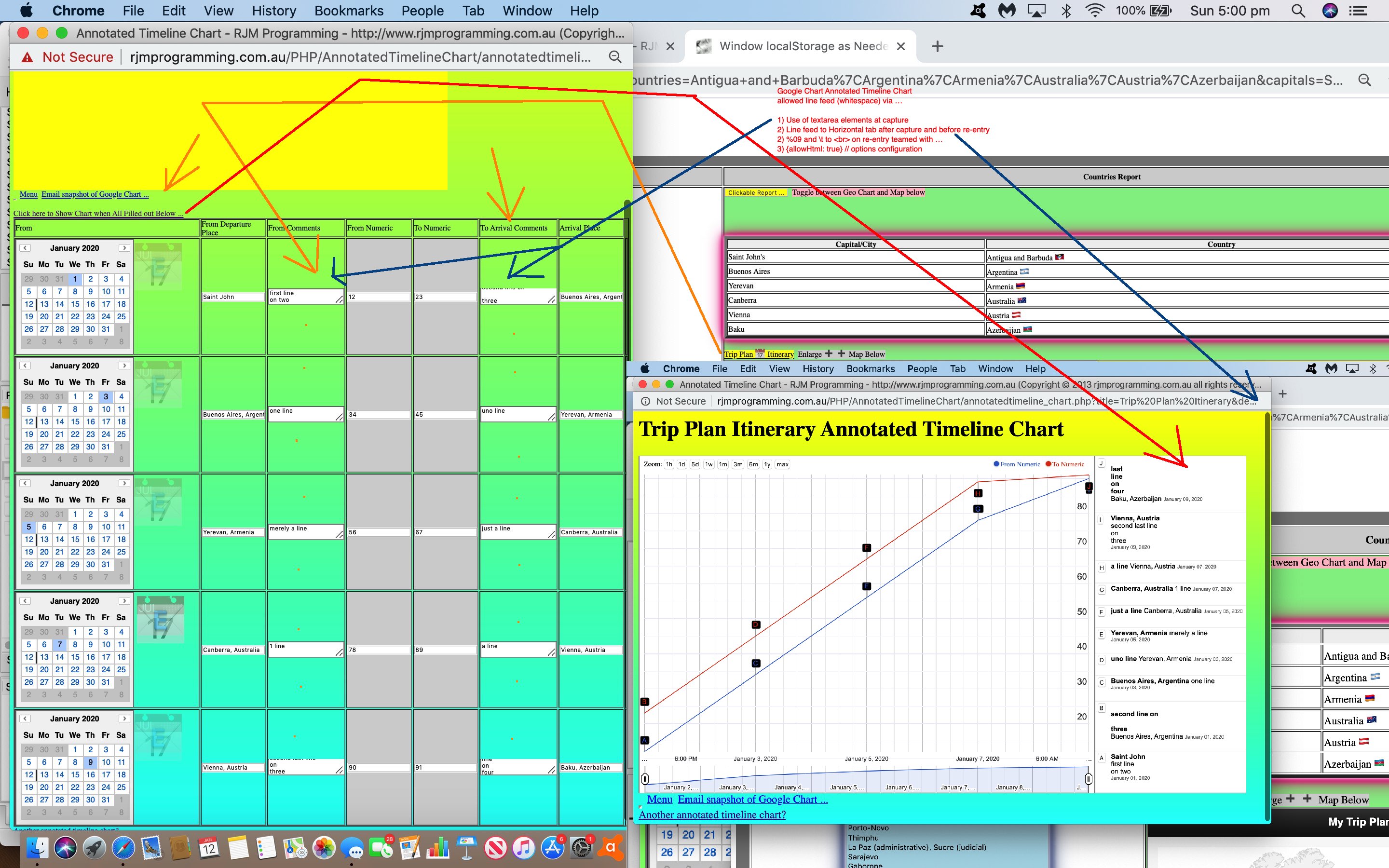Click timeline marker D on the chart

pos(756,624)
